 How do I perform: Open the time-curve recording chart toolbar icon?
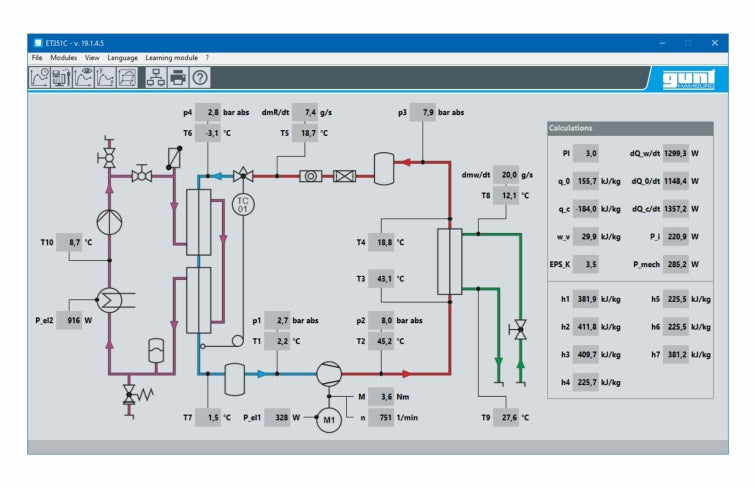(41, 78)
